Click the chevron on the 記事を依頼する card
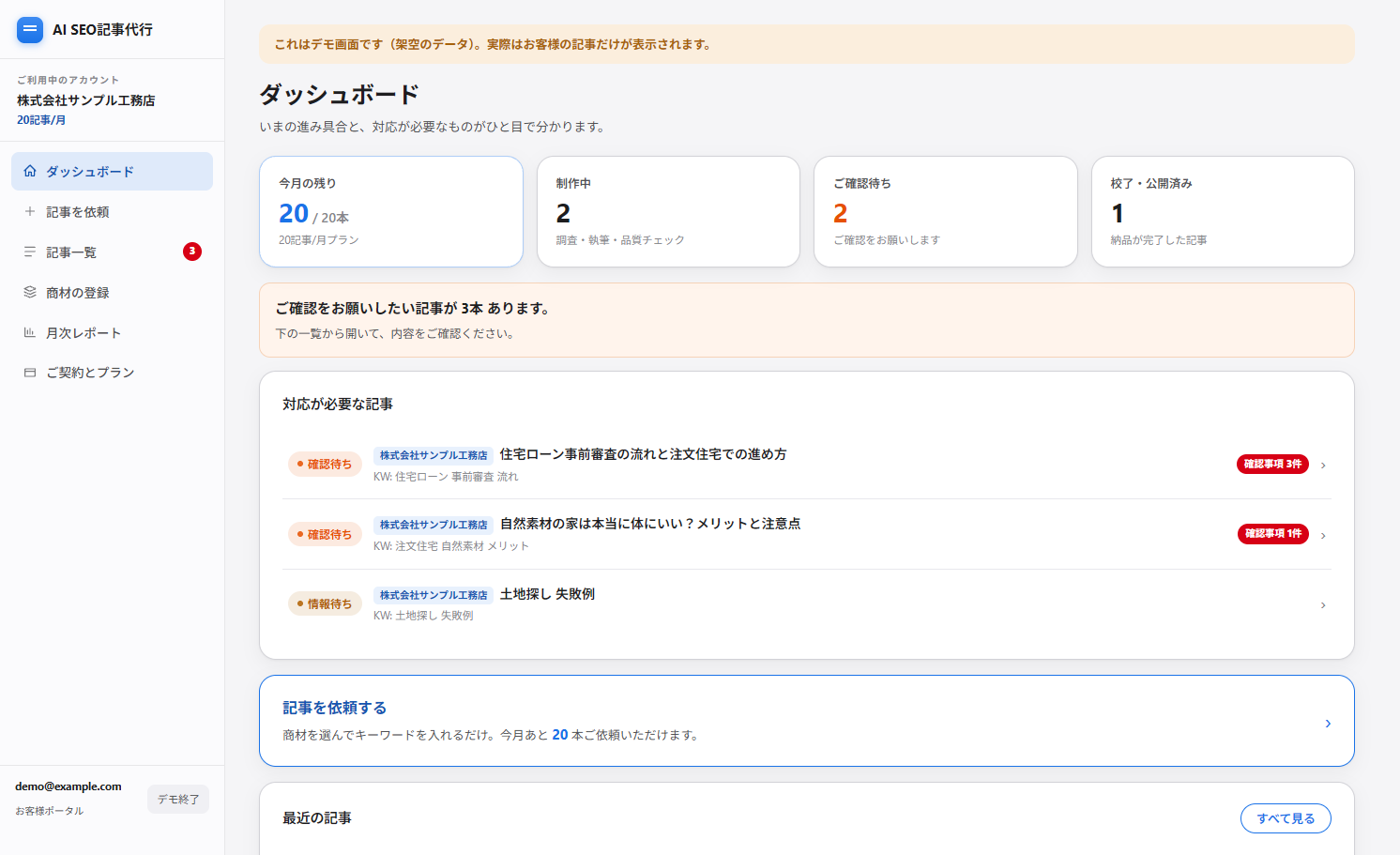The image size is (1400, 855). pyautogui.click(x=1328, y=723)
